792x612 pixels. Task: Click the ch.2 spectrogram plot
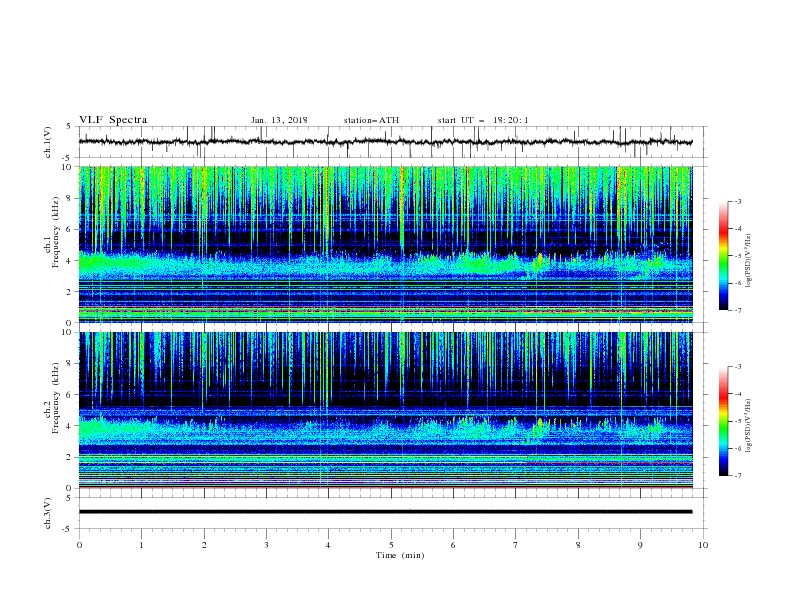pos(385,410)
